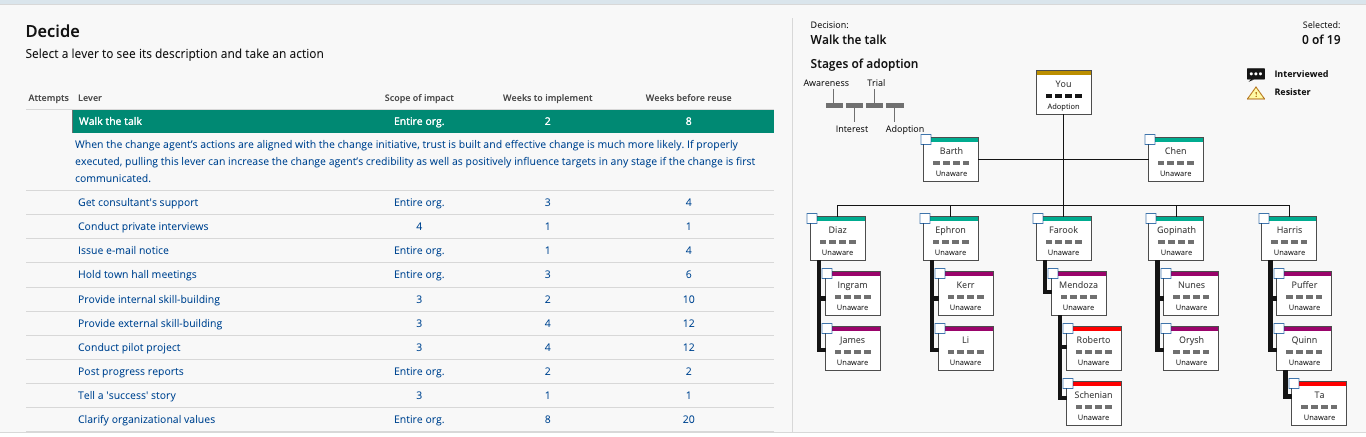Expand 'Clarify organizational values' lever row
The width and height of the screenshot is (1366, 437).
[x=146, y=419]
